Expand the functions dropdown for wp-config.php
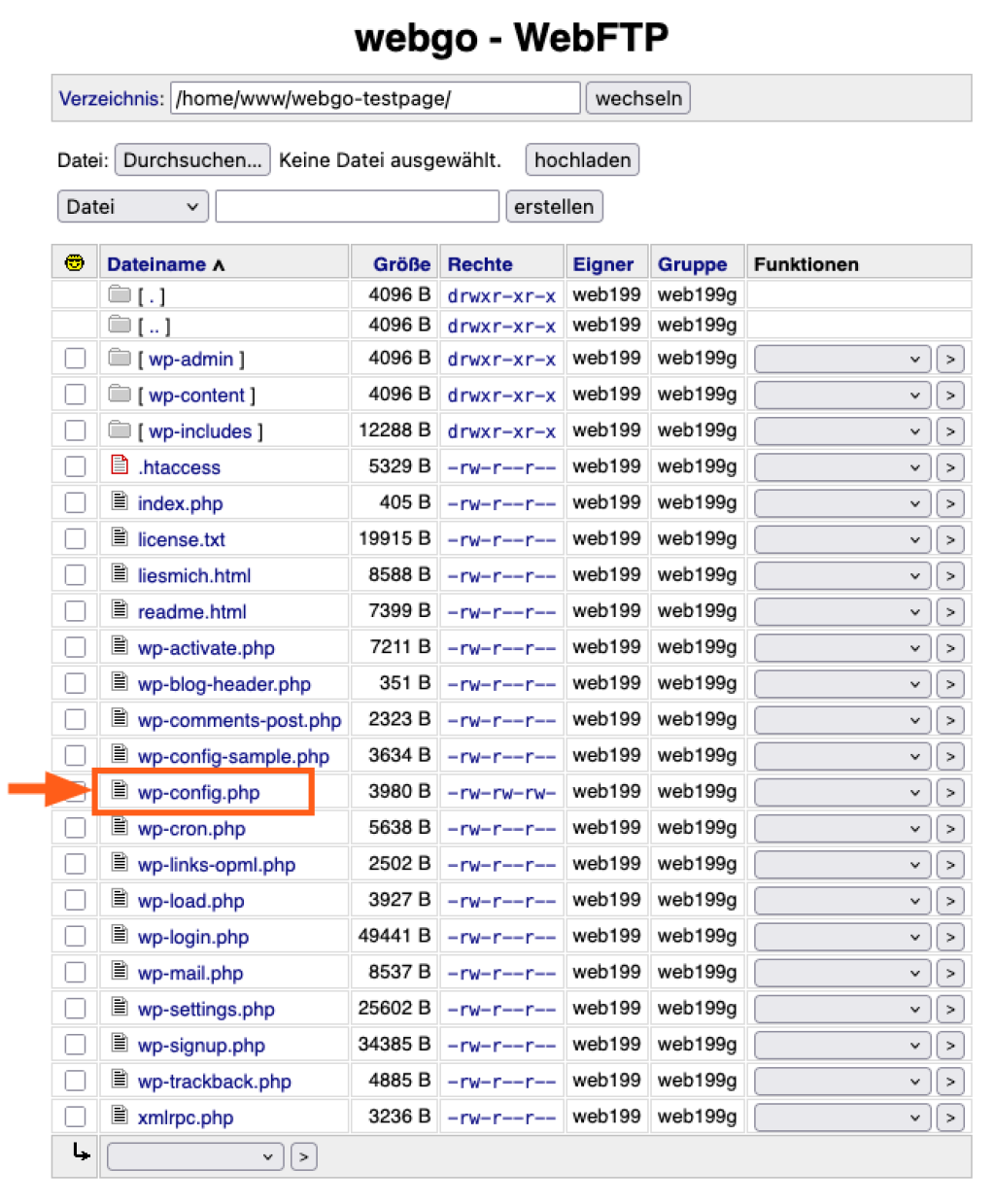Screen dimensions: 995x1204 (841, 792)
